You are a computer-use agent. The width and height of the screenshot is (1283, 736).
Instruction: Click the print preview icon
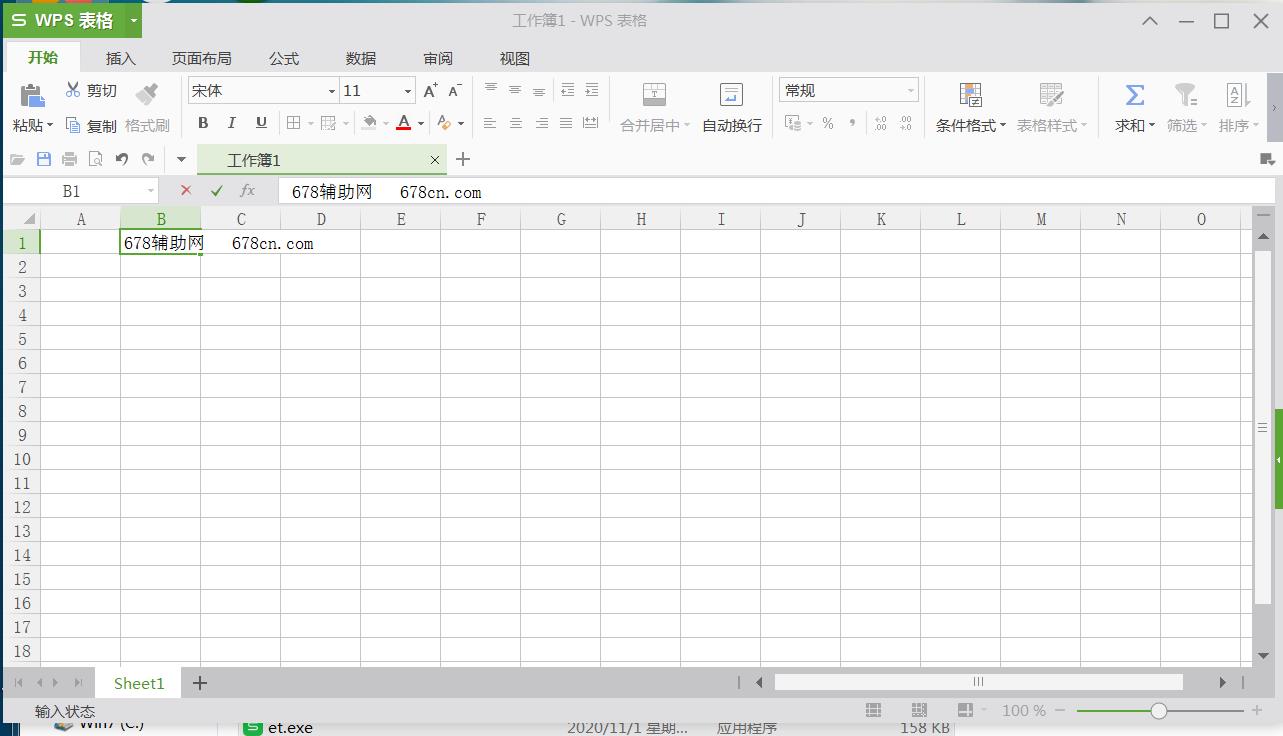tap(96, 159)
